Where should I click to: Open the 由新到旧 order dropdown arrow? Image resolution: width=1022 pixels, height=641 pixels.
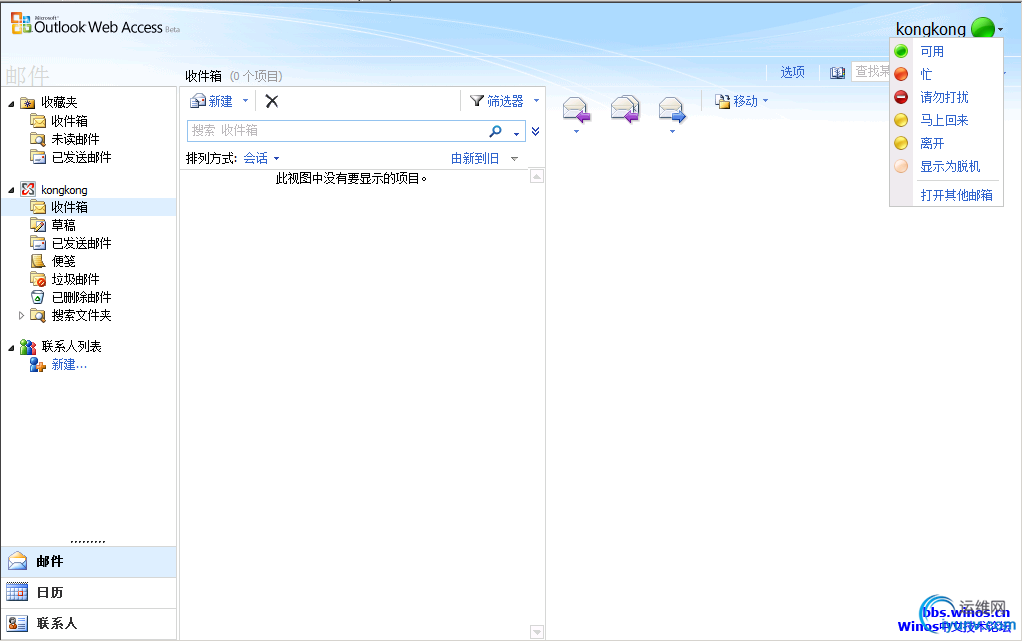click(x=514, y=158)
